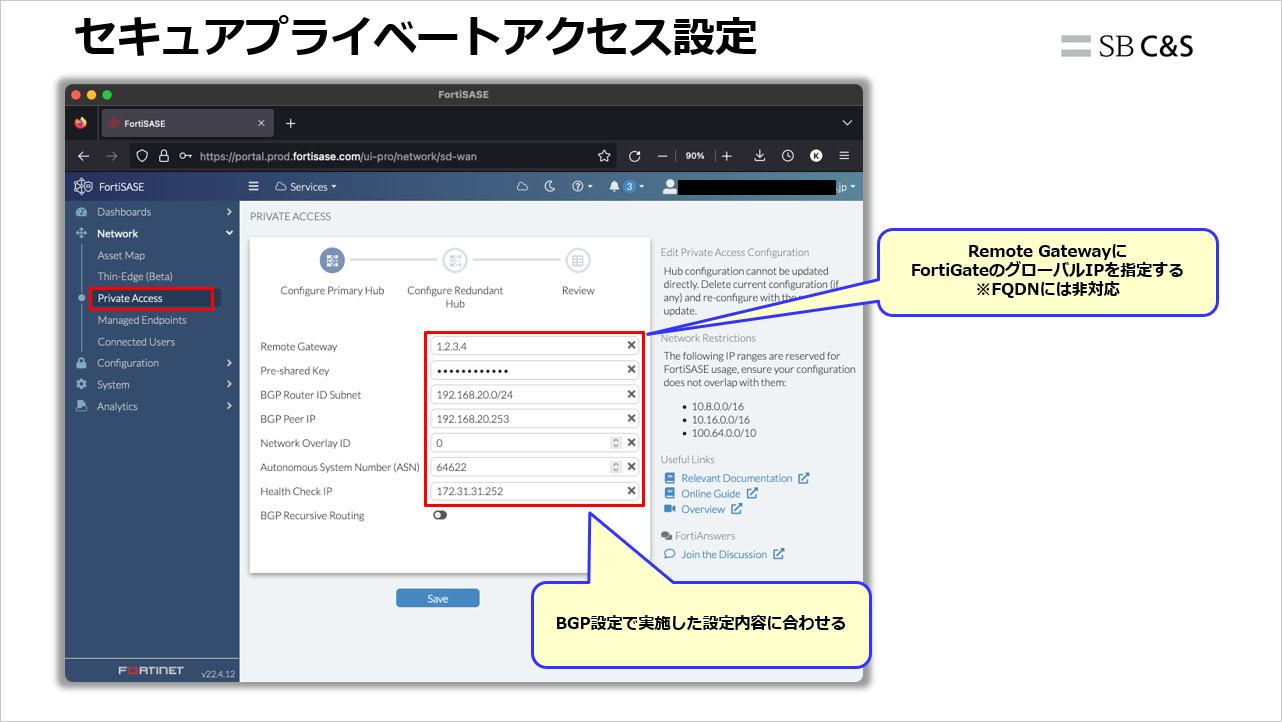Image resolution: width=1282 pixels, height=722 pixels.
Task: Open the help question mark menu
Action: tap(582, 186)
